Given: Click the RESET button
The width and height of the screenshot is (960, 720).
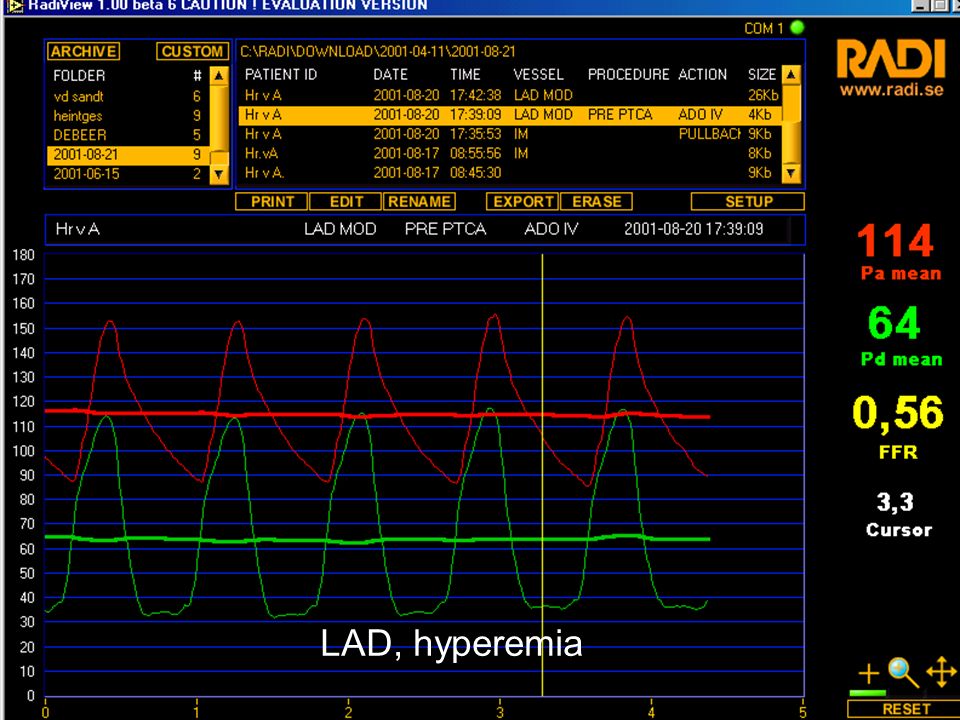Looking at the screenshot, I should 906,709.
